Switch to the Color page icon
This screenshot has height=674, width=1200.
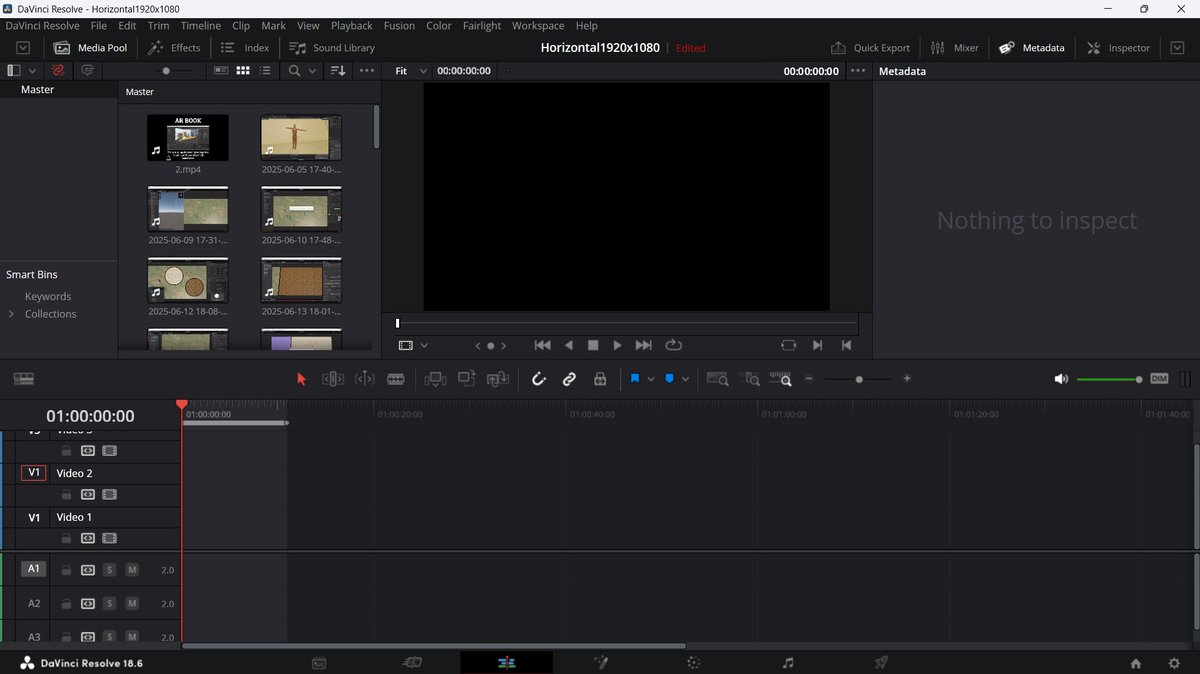coord(693,662)
